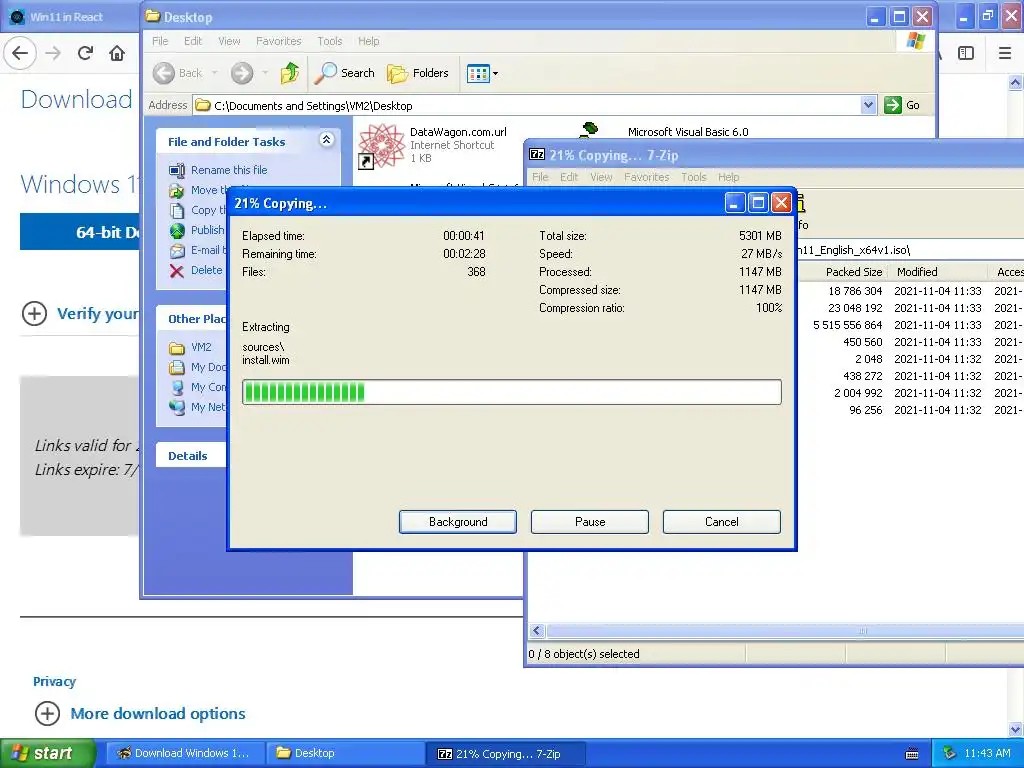
Task: Click My Network Places icon
Action: (177, 407)
